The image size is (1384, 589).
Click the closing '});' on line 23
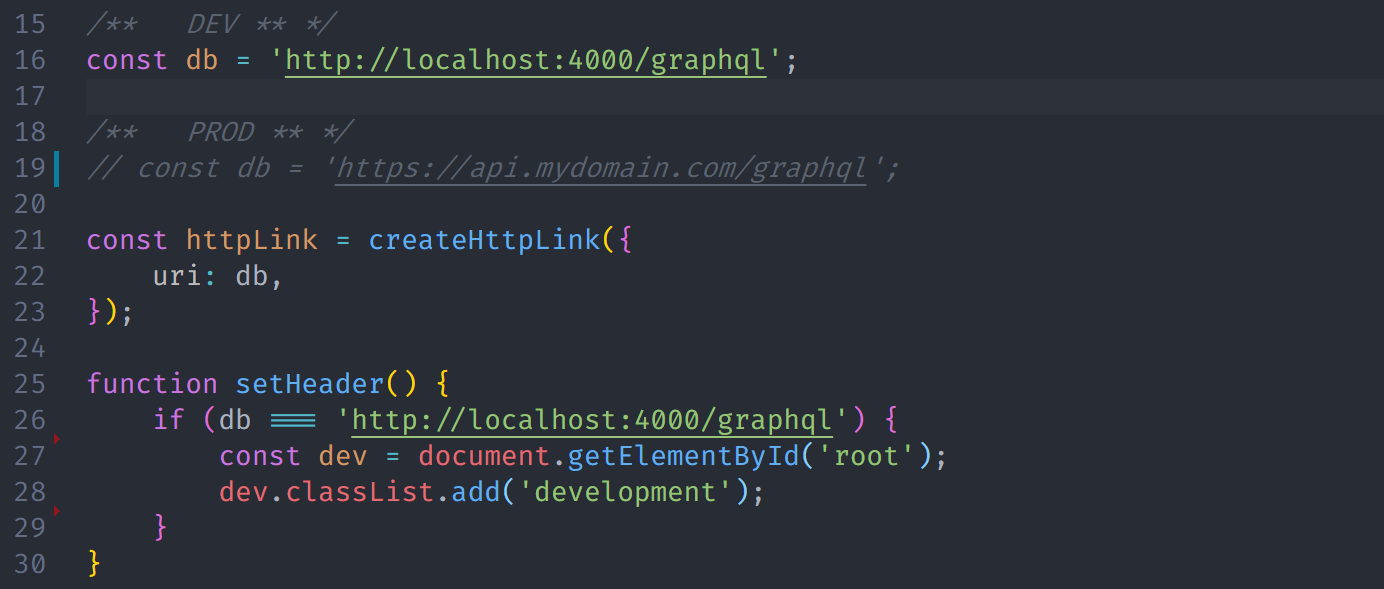point(110,312)
